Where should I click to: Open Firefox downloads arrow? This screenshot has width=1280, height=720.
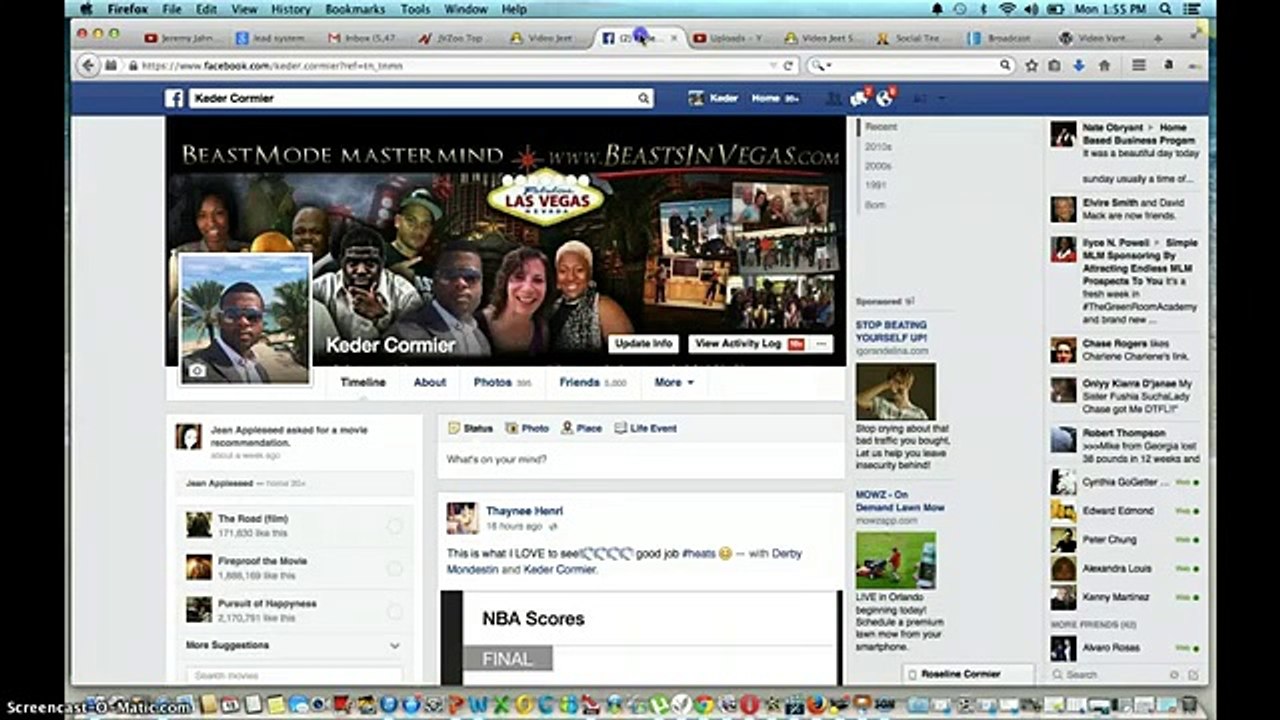1079,65
